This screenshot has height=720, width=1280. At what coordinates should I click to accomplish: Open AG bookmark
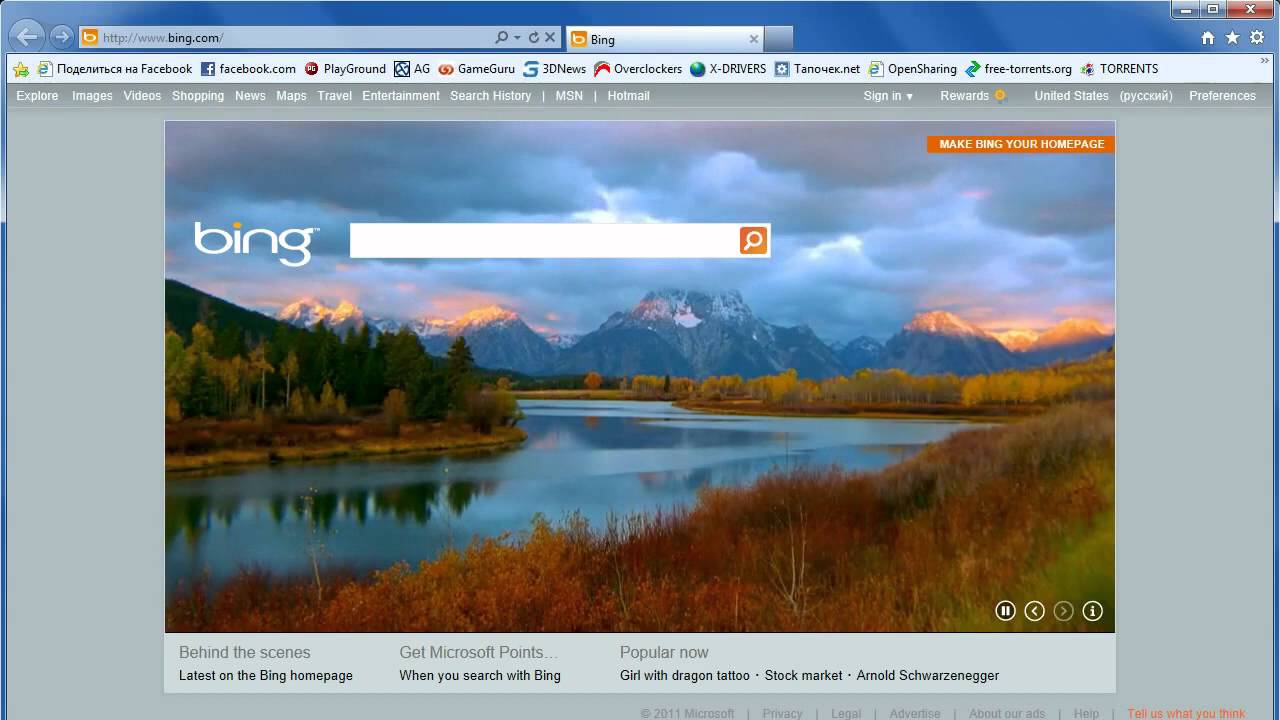412,69
